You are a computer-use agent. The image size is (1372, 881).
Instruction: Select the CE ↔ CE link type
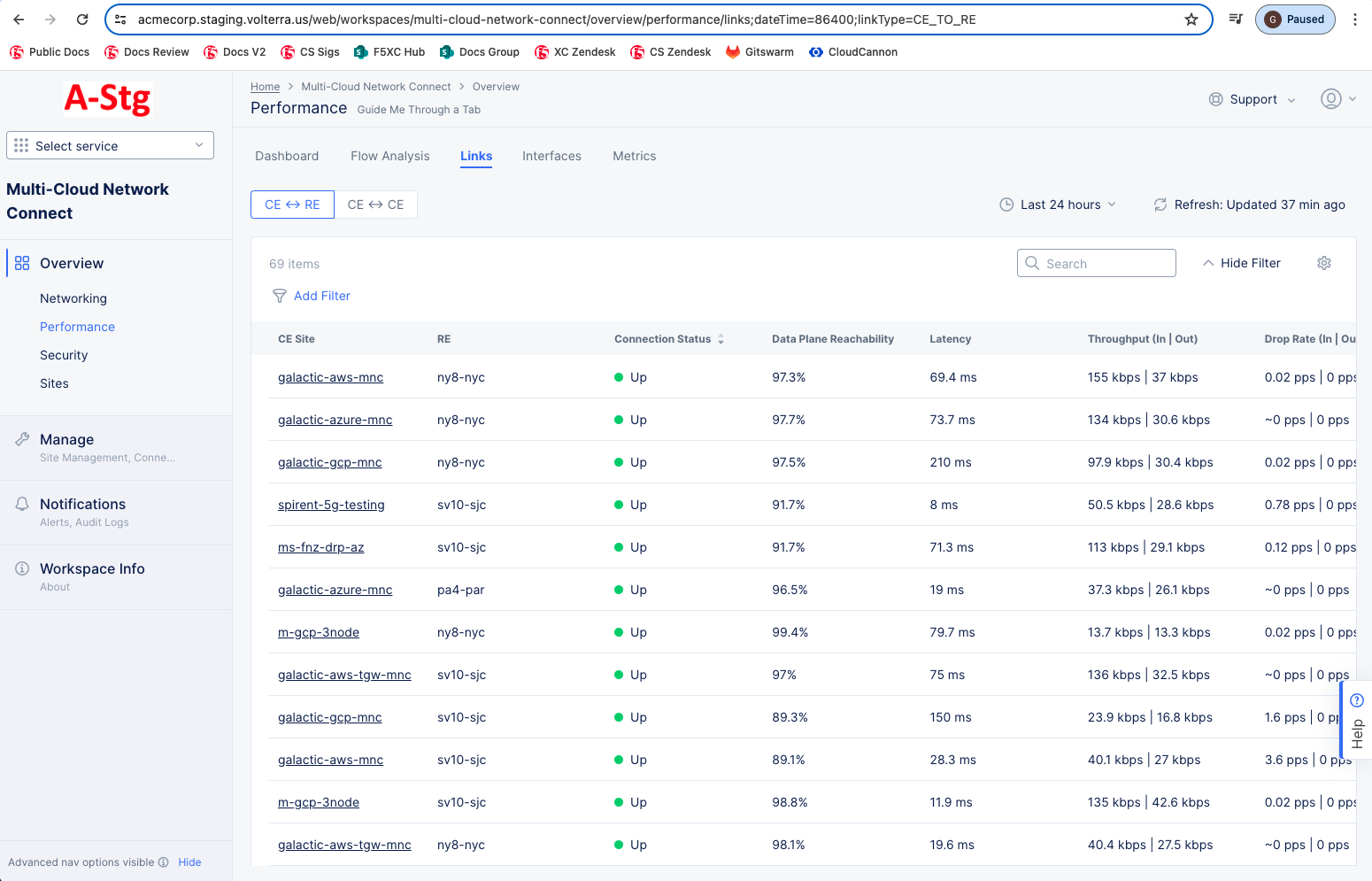[x=375, y=204]
